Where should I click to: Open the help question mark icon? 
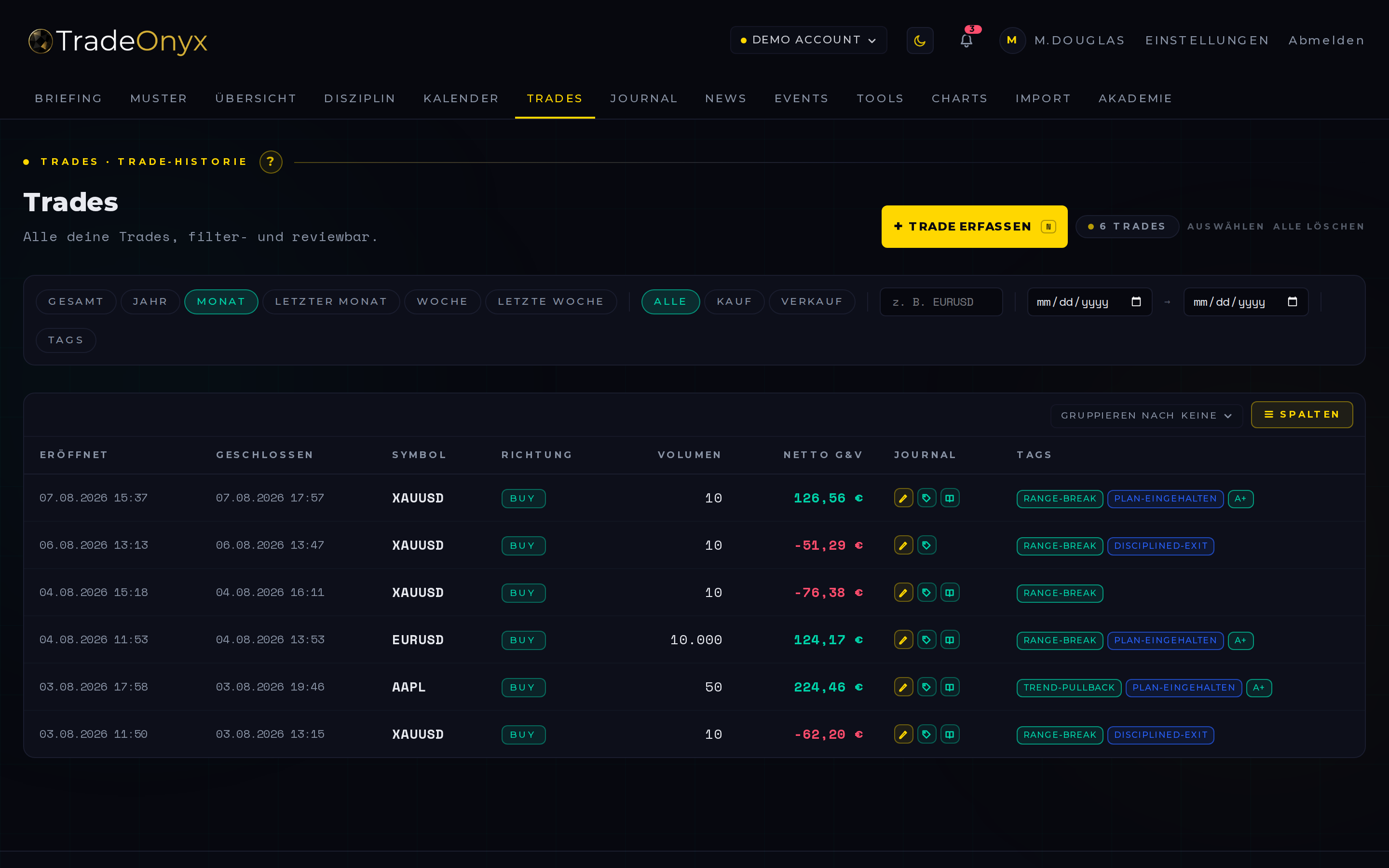click(x=271, y=162)
